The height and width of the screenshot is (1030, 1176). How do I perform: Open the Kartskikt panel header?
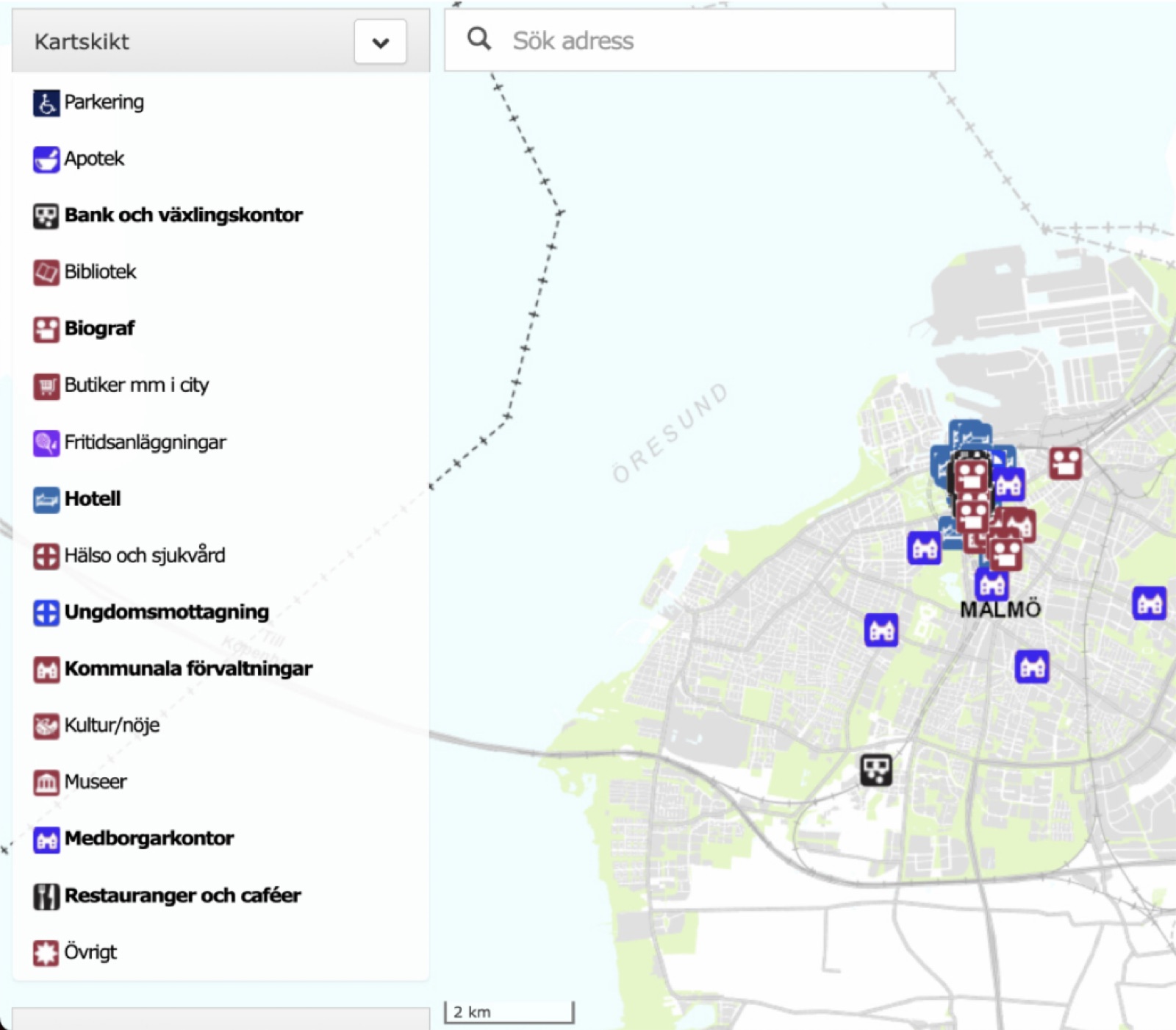pyautogui.click(x=220, y=41)
